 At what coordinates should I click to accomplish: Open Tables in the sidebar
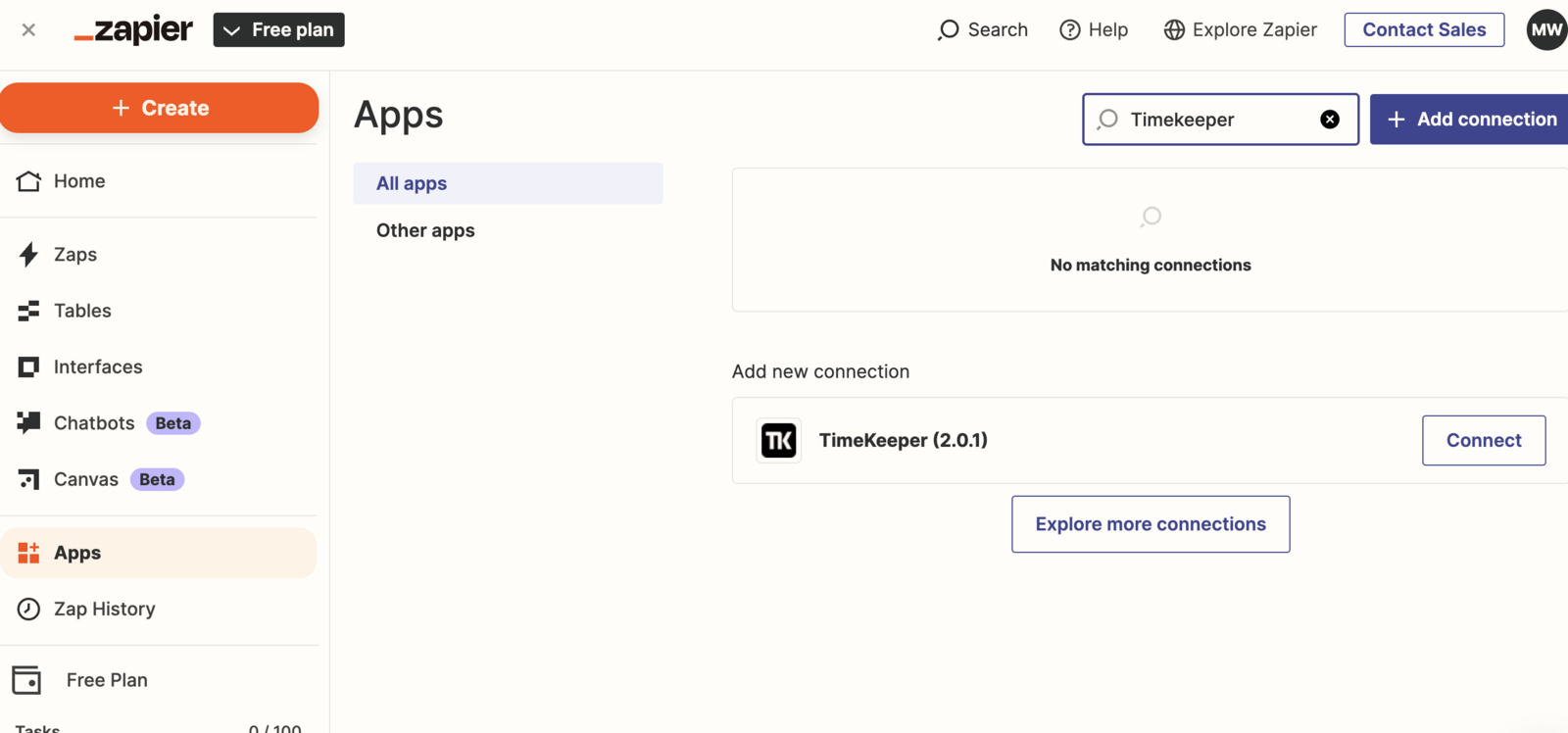click(x=159, y=311)
